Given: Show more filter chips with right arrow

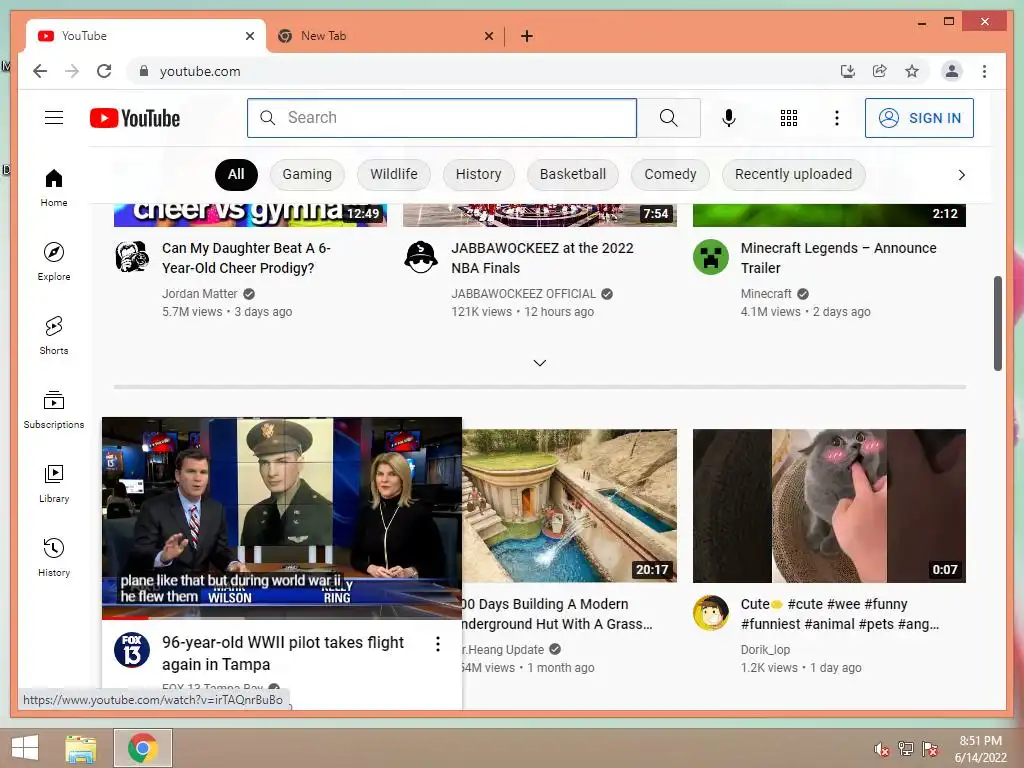Looking at the screenshot, I should (x=961, y=175).
